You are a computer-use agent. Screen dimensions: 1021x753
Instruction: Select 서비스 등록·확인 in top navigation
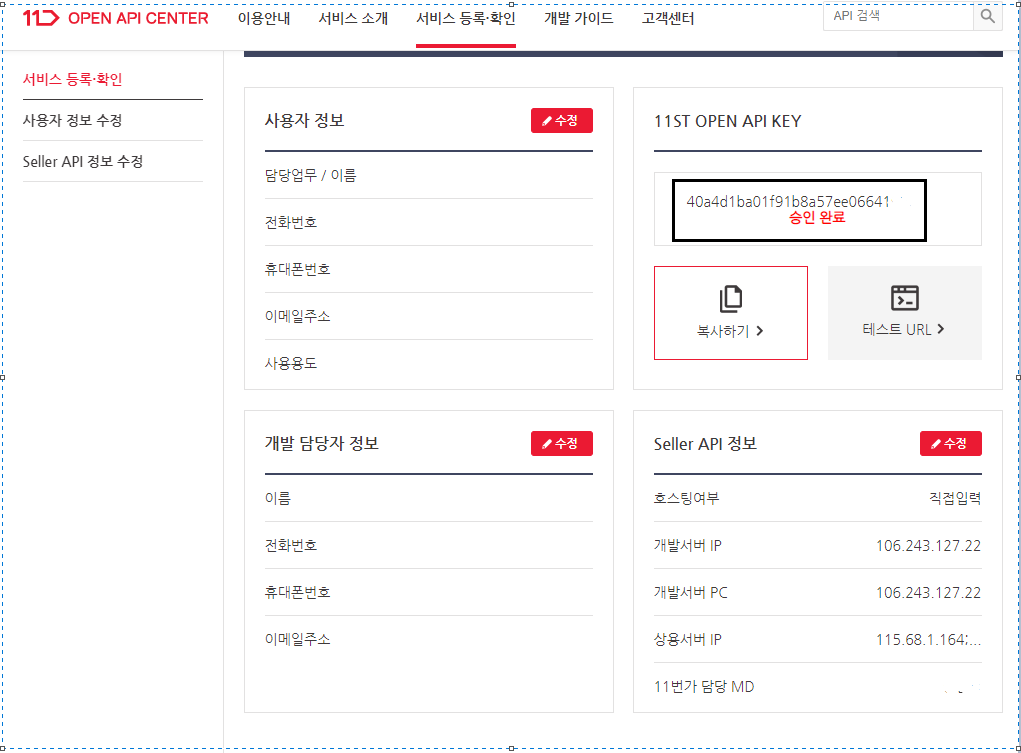[x=466, y=18]
